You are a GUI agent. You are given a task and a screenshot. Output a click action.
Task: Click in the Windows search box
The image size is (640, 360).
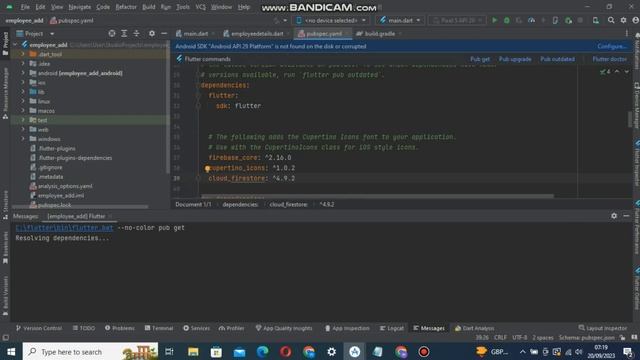coord(90,351)
